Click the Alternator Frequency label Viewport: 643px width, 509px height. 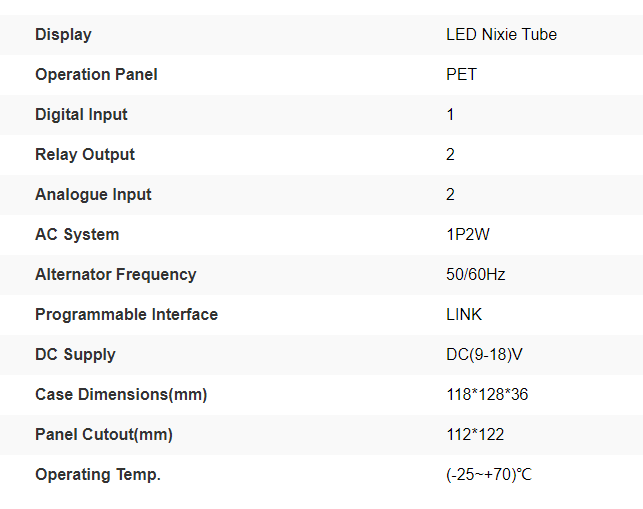(115, 274)
